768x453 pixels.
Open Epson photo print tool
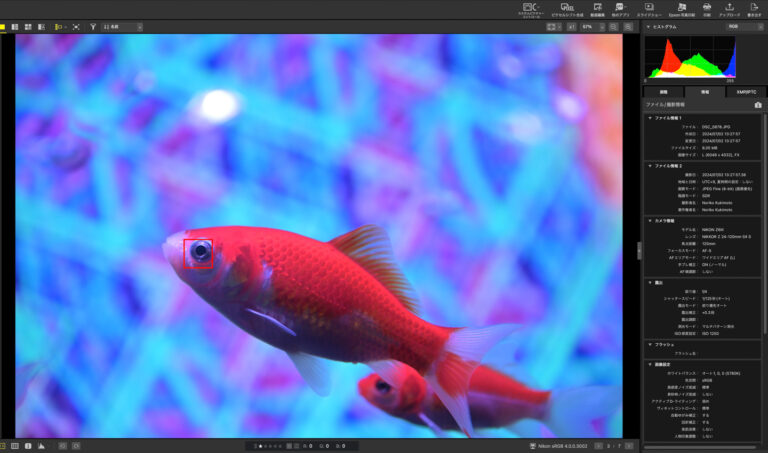tap(680, 9)
